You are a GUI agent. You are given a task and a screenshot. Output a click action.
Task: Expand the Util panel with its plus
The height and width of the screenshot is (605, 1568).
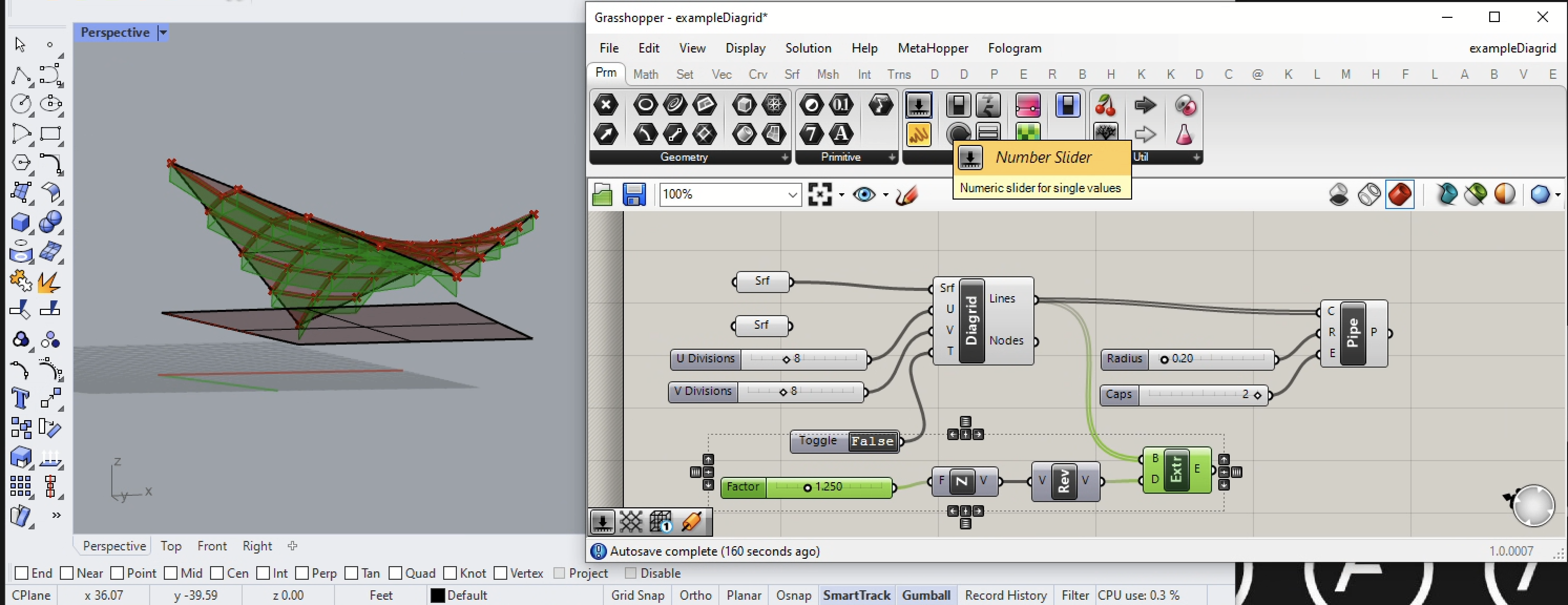point(1196,158)
